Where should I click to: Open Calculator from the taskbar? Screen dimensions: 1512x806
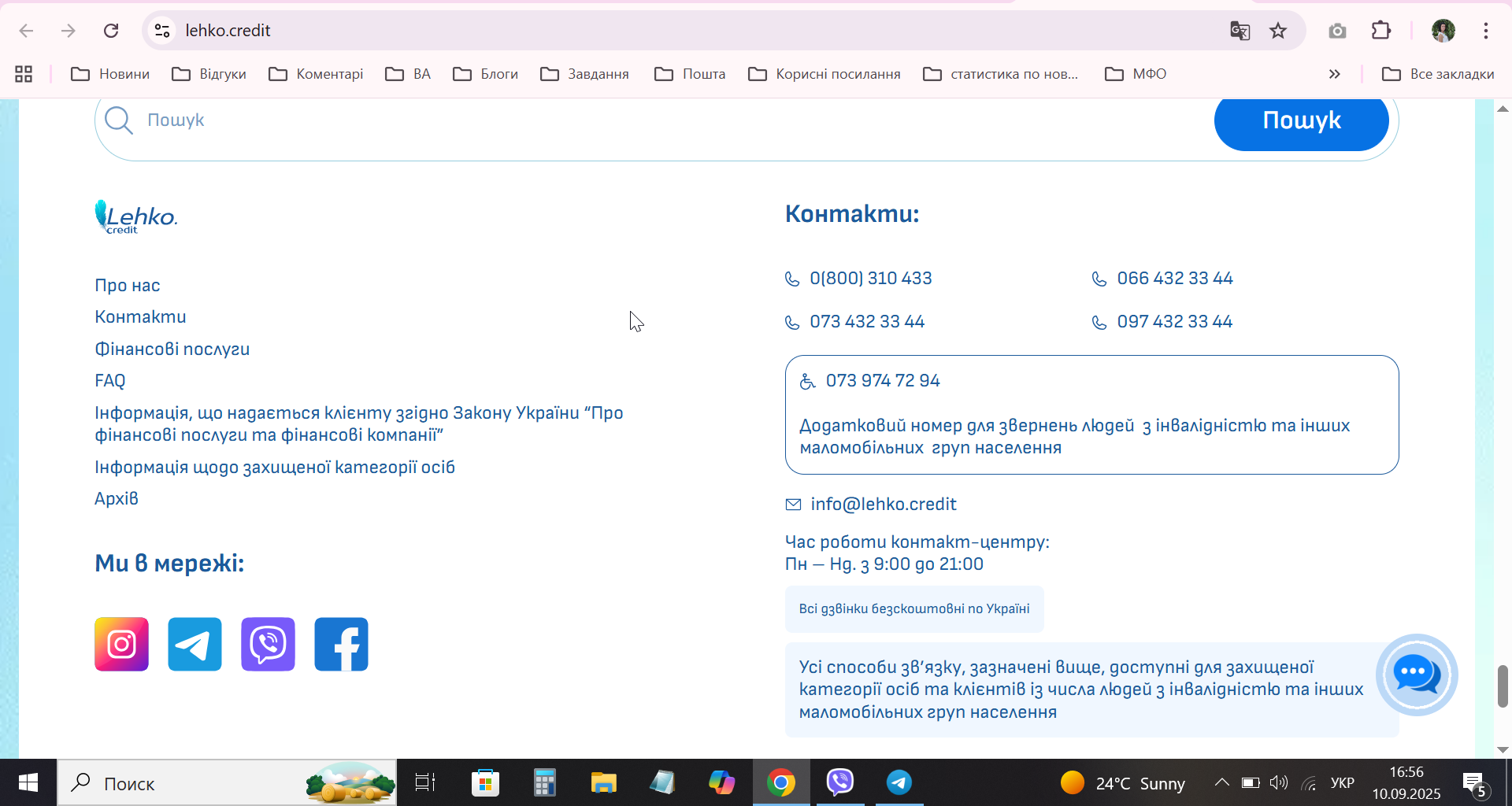coord(544,782)
